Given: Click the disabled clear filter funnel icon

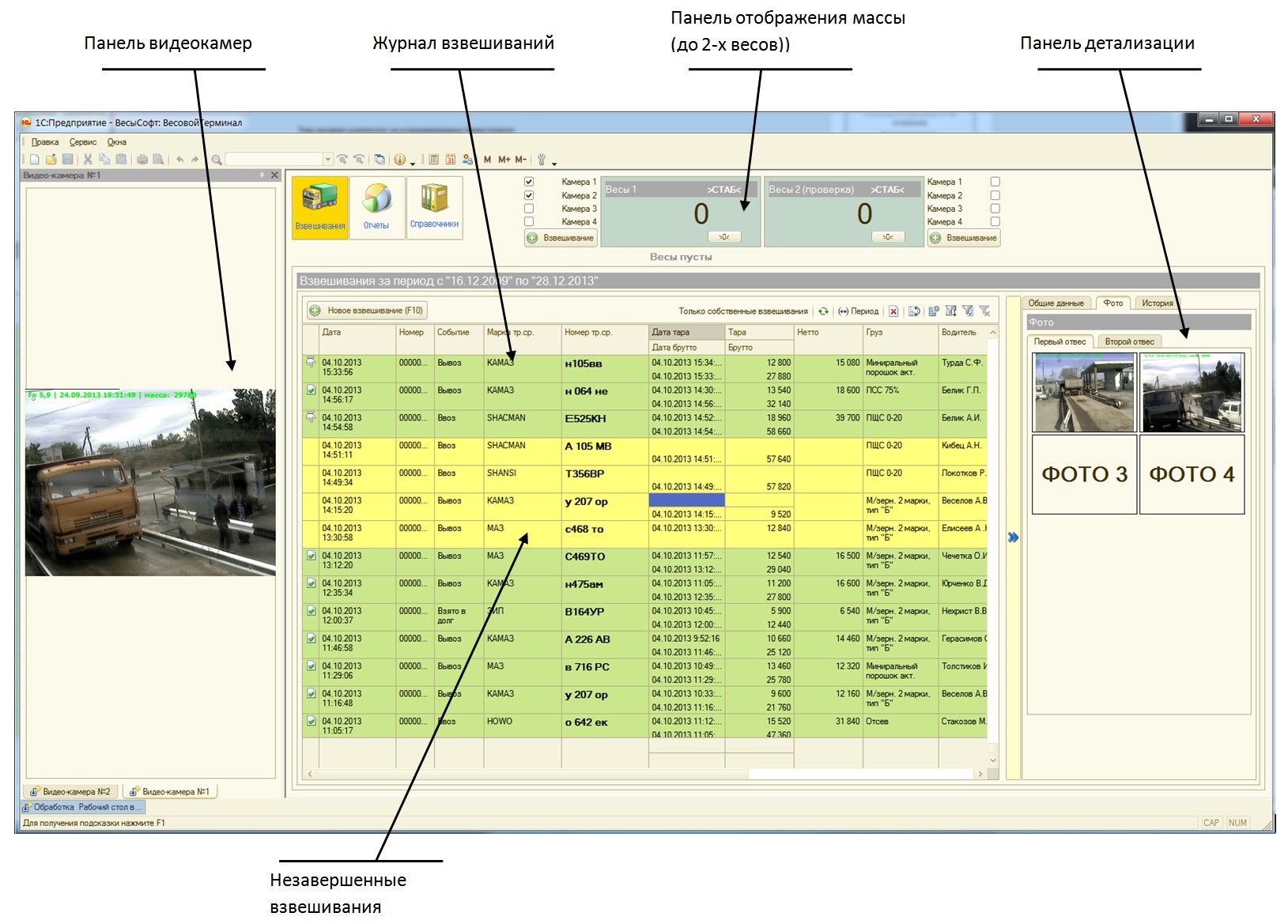Looking at the screenshot, I should click(x=984, y=311).
